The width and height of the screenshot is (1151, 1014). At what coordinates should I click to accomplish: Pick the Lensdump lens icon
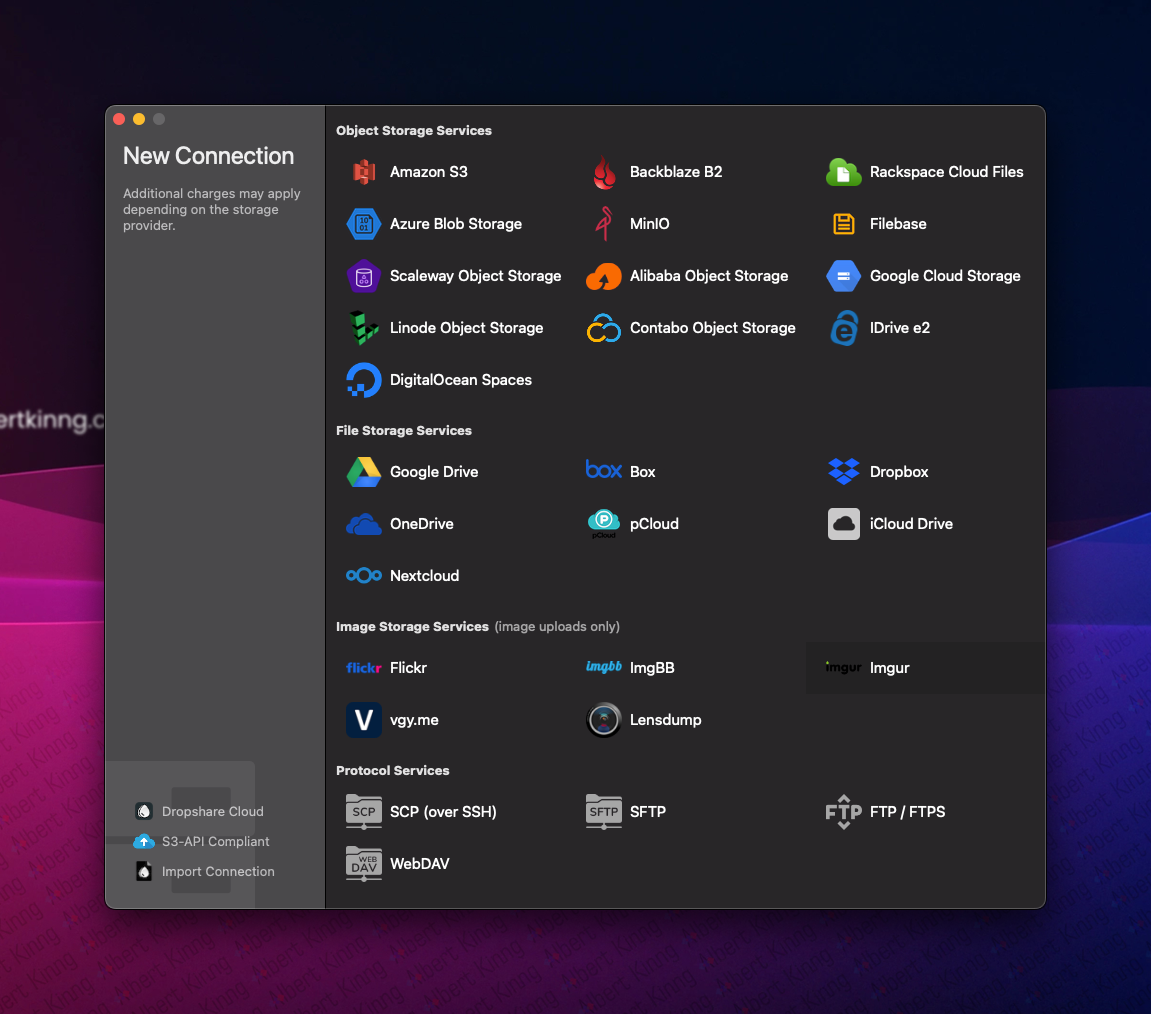point(604,720)
